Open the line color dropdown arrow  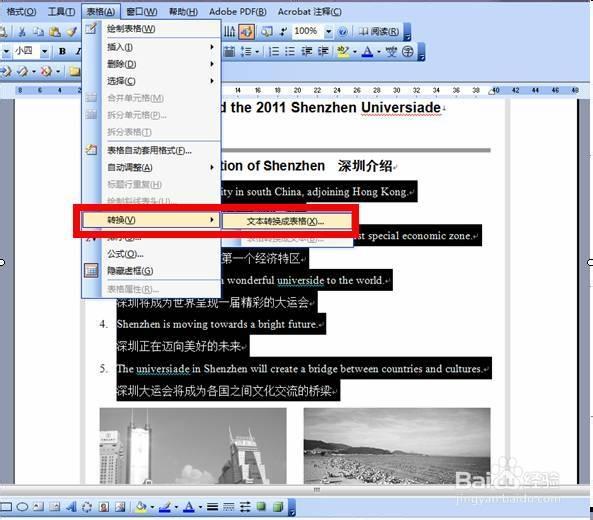pyautogui.click(x=176, y=507)
